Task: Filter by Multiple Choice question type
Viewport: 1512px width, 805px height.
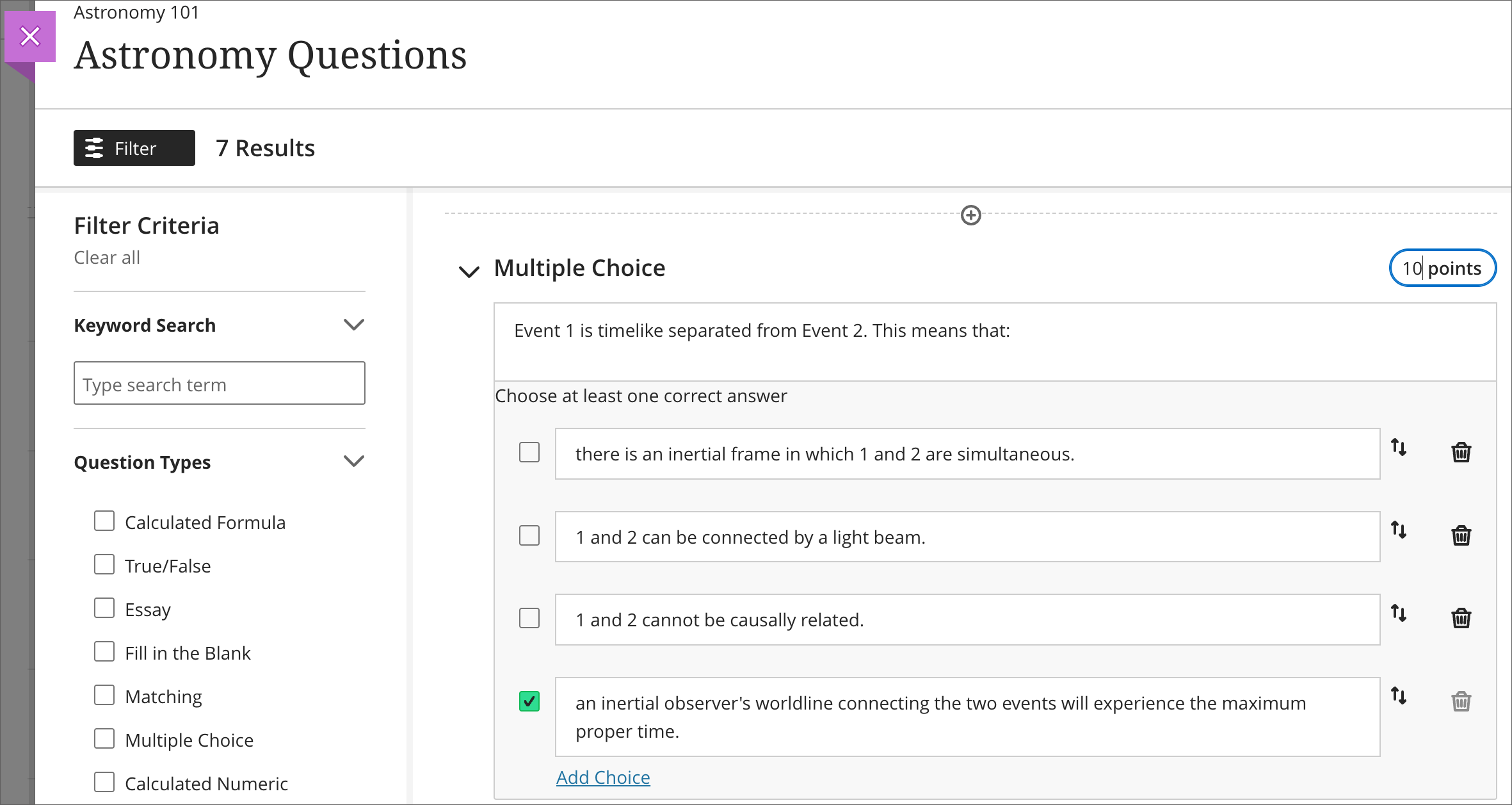Action: pyautogui.click(x=104, y=739)
